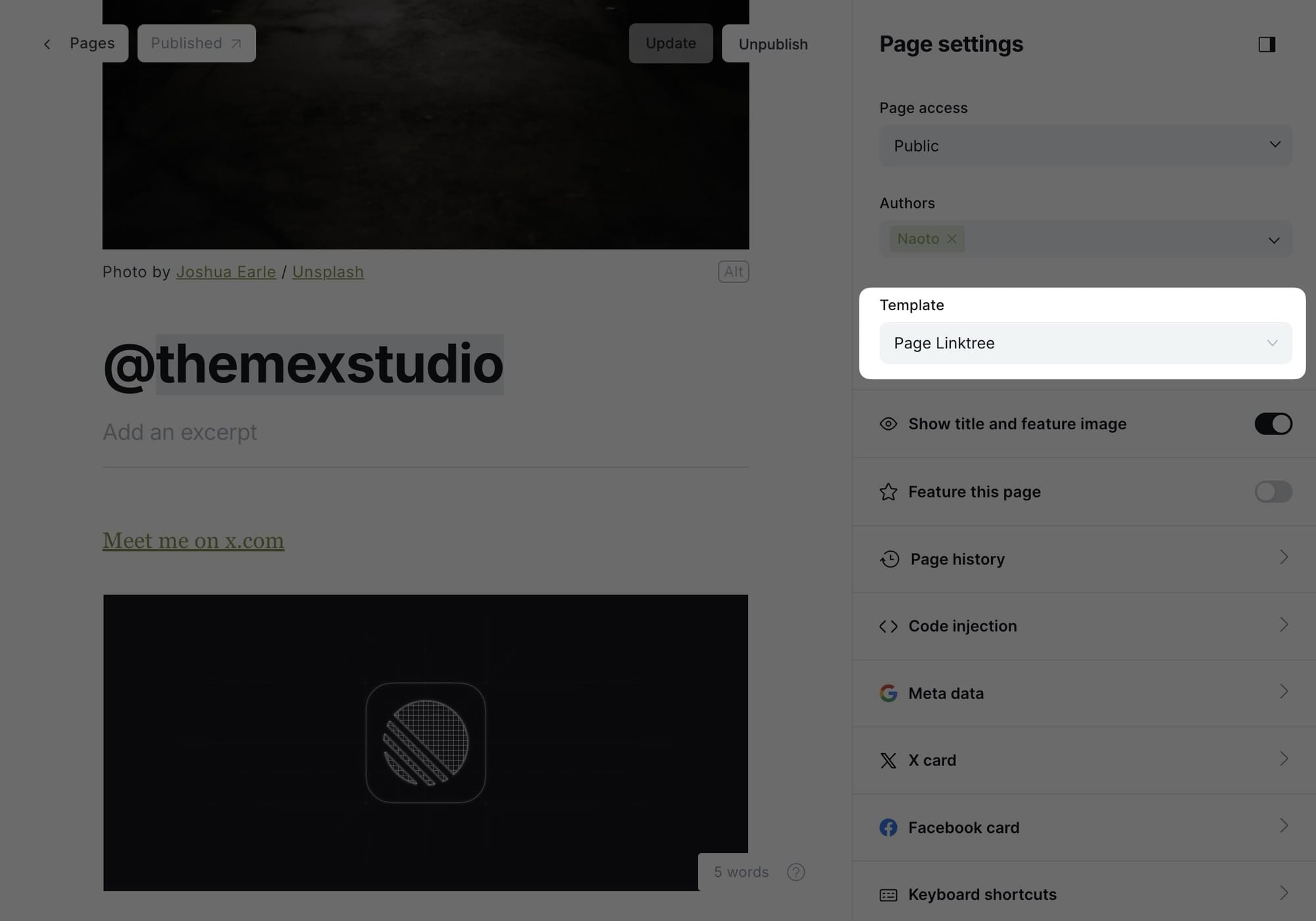This screenshot has height=921, width=1316.
Task: Click the 5 words counter
Action: 742,872
